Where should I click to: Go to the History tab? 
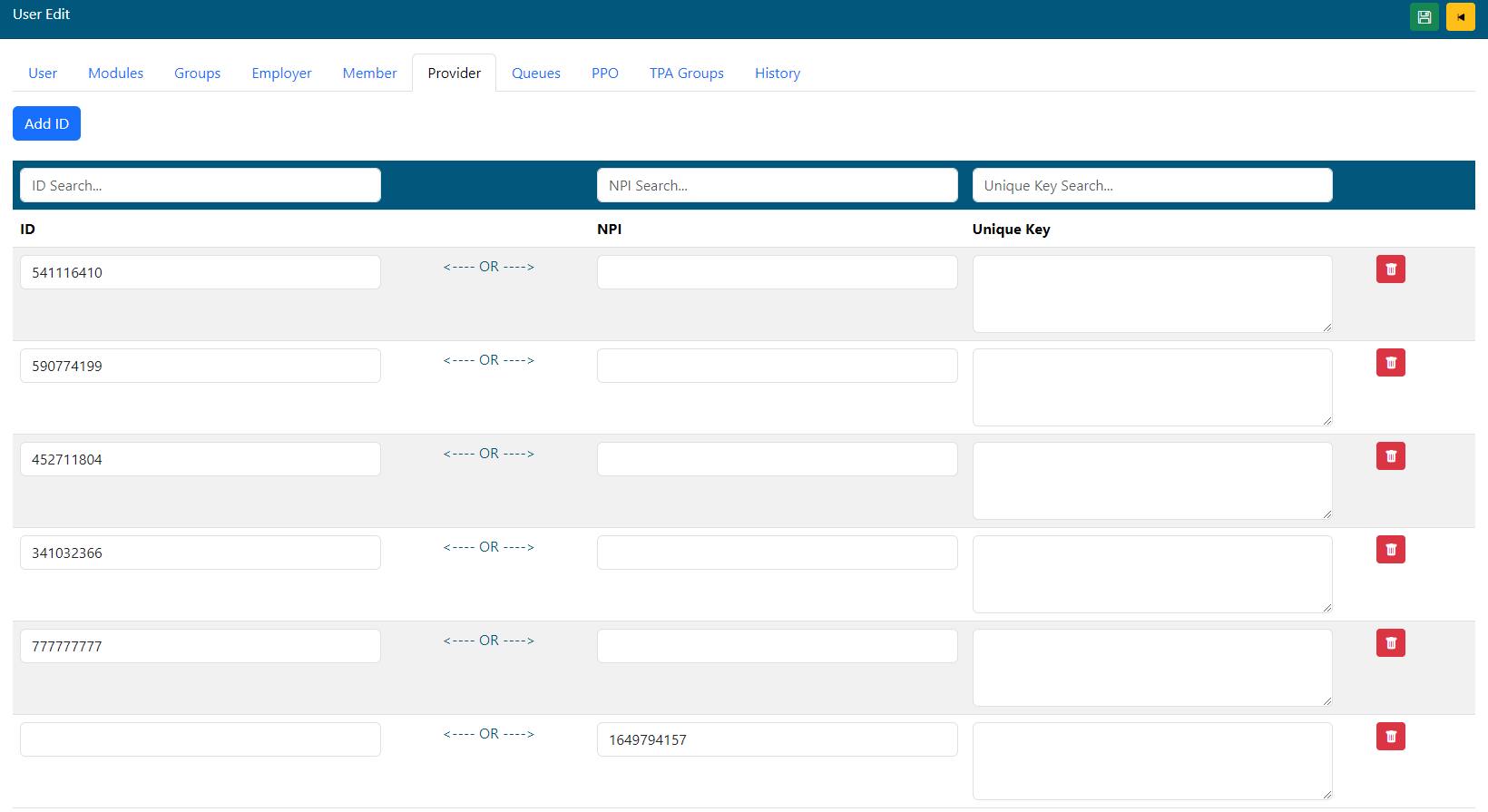[x=777, y=73]
